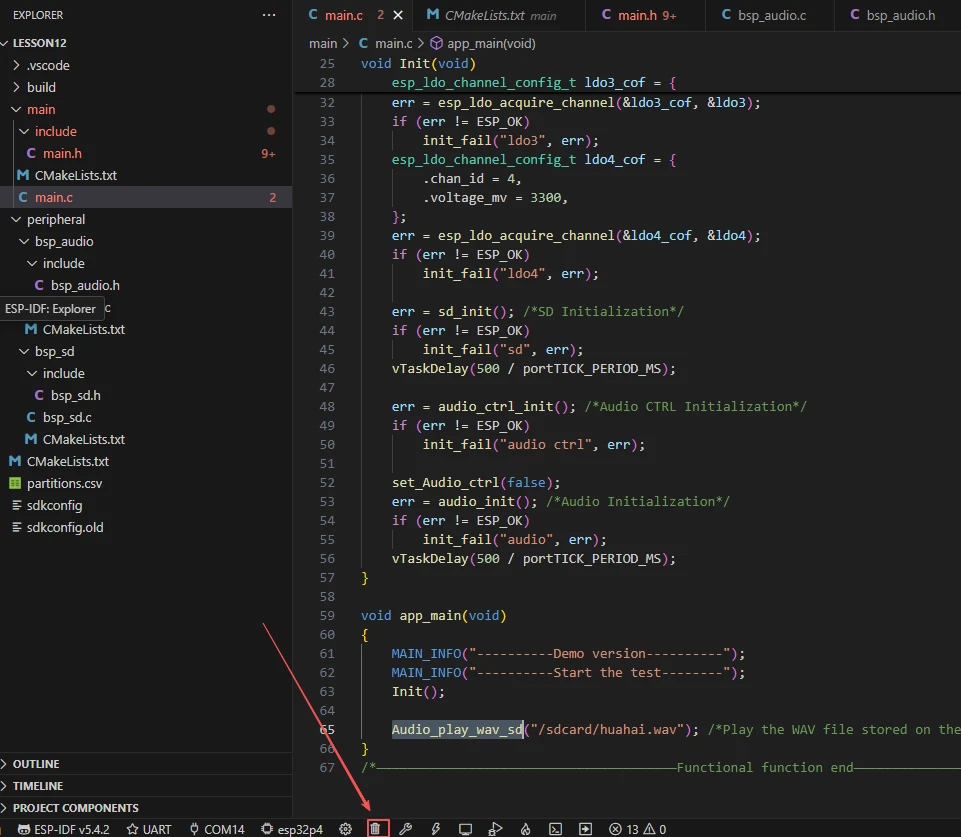Screen dimensions: 961x837
Task: Change the esp32p4 target device
Action: [292, 829]
